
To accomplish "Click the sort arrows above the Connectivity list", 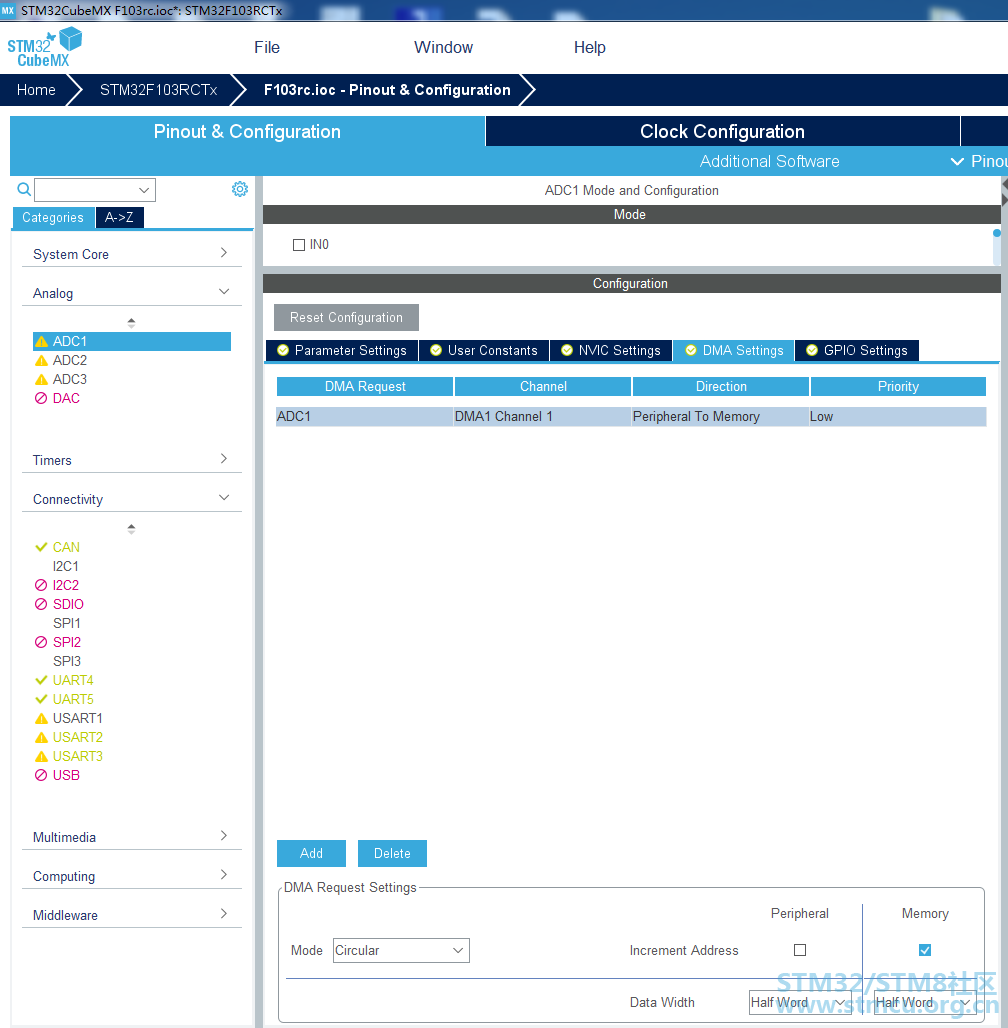I will coord(131,528).
